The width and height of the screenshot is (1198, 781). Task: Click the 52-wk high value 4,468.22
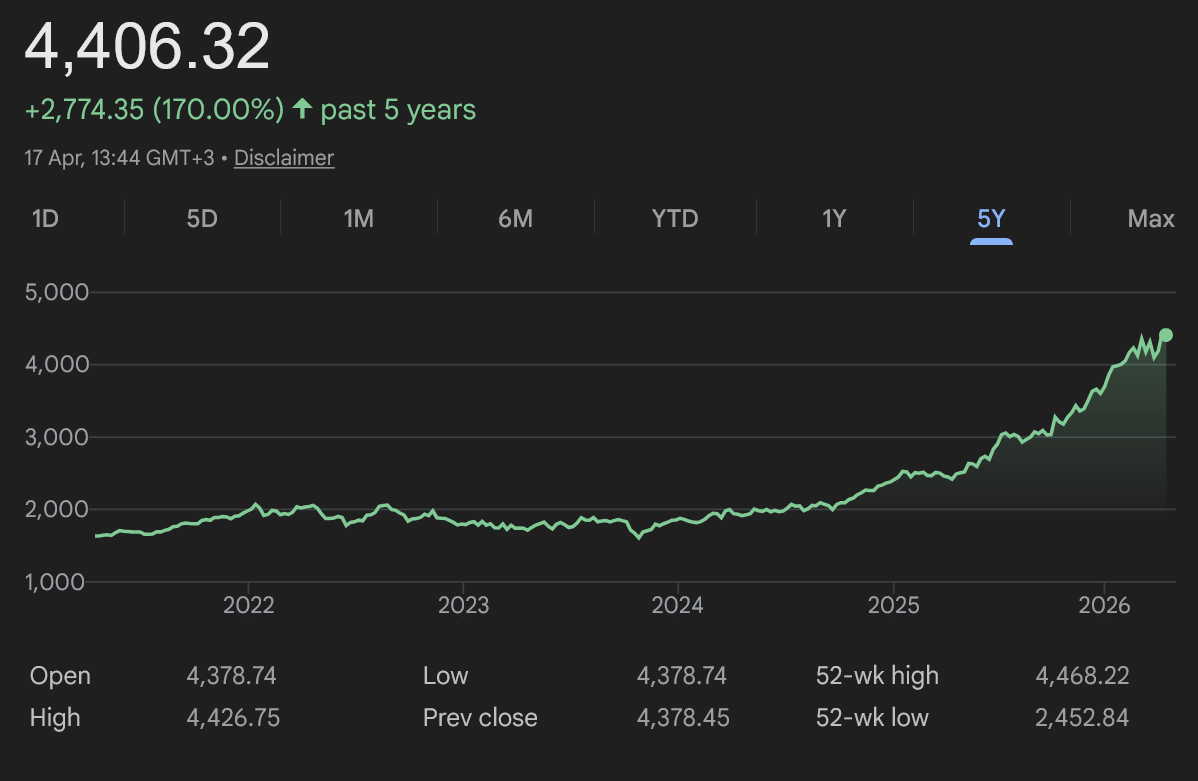coord(1082,676)
